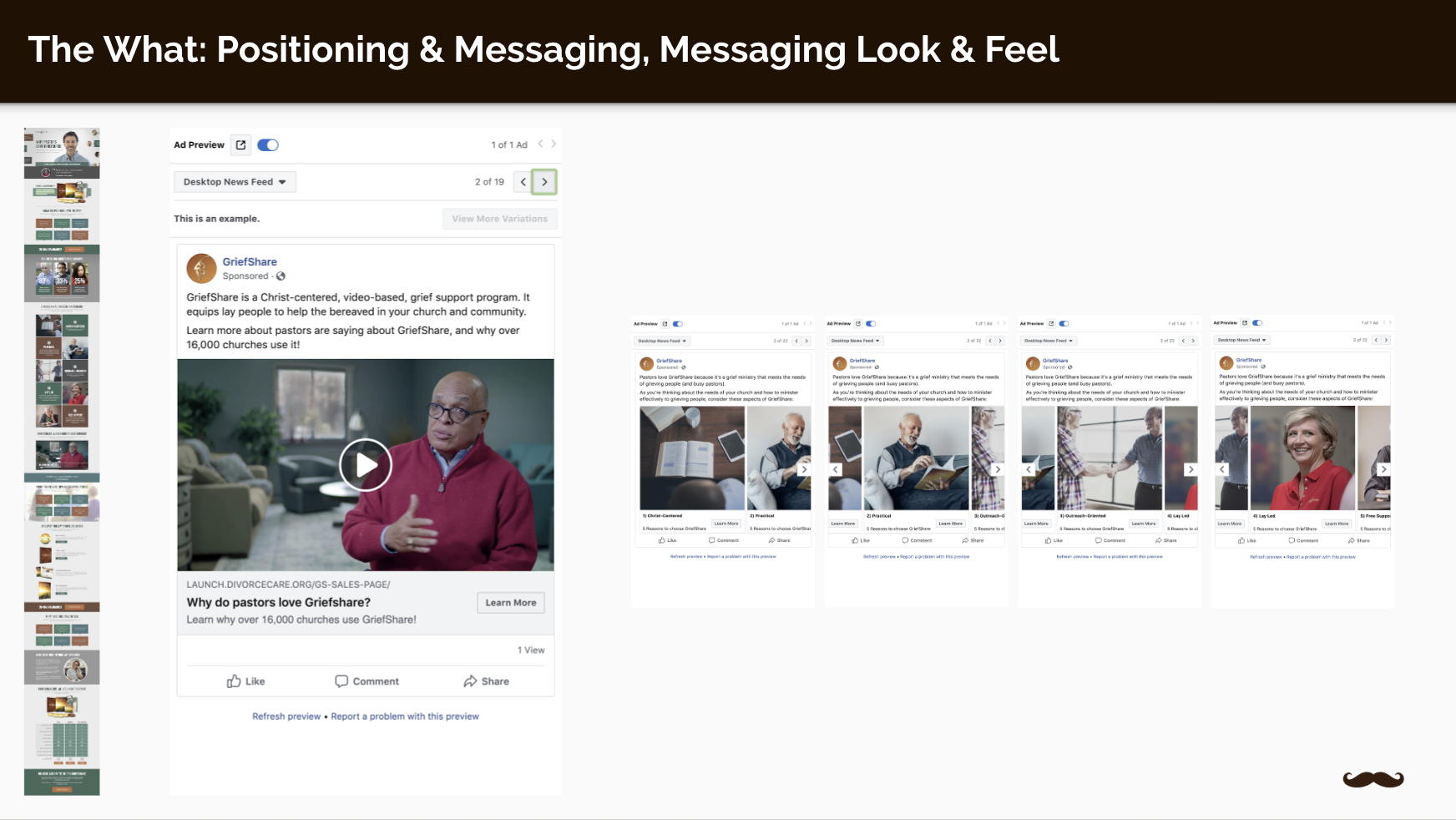Click 'Refresh preview' under the large ad
The width and height of the screenshot is (1456, 820).
point(286,716)
